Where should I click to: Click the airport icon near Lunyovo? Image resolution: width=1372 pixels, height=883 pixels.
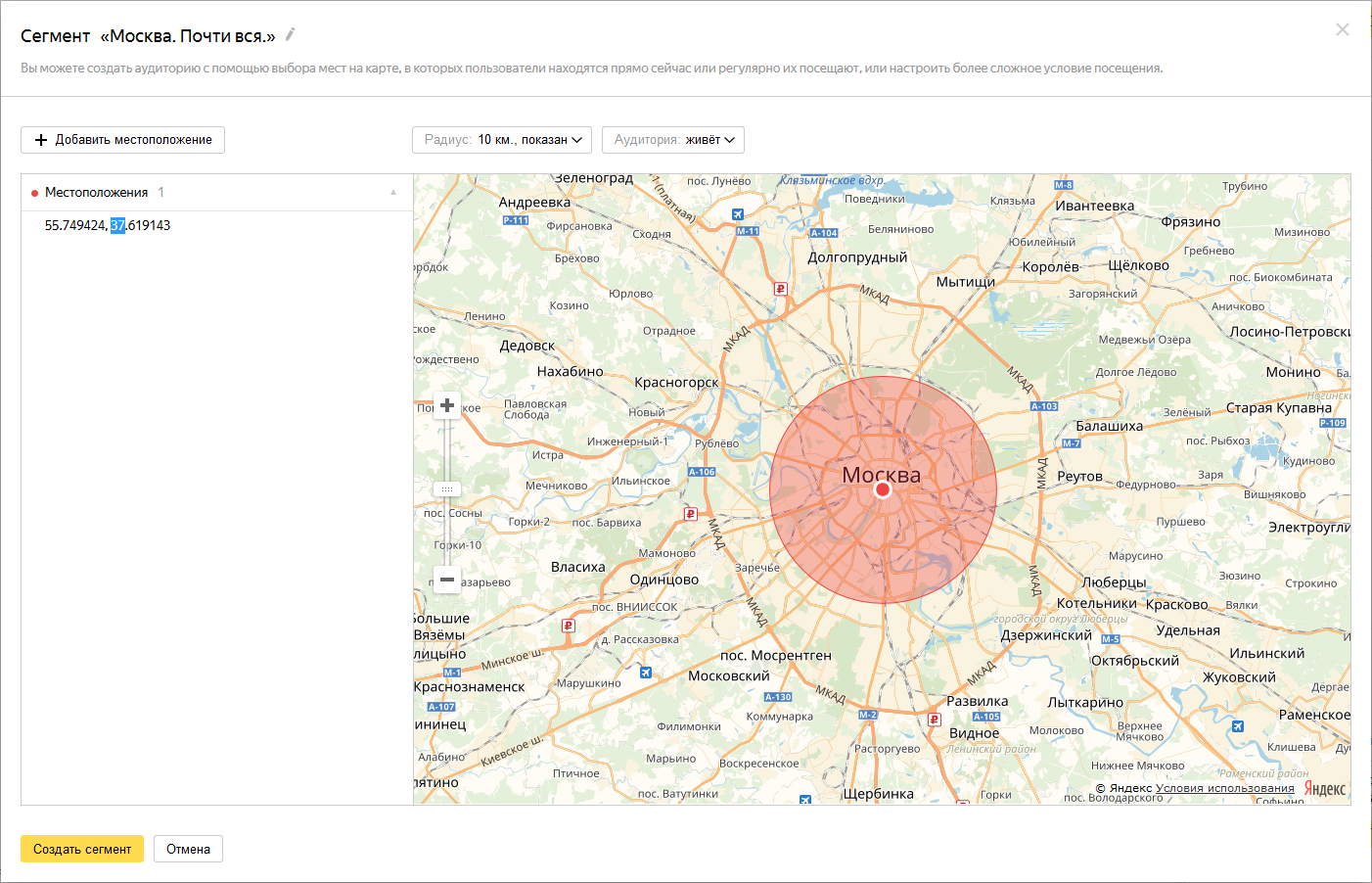click(x=738, y=214)
